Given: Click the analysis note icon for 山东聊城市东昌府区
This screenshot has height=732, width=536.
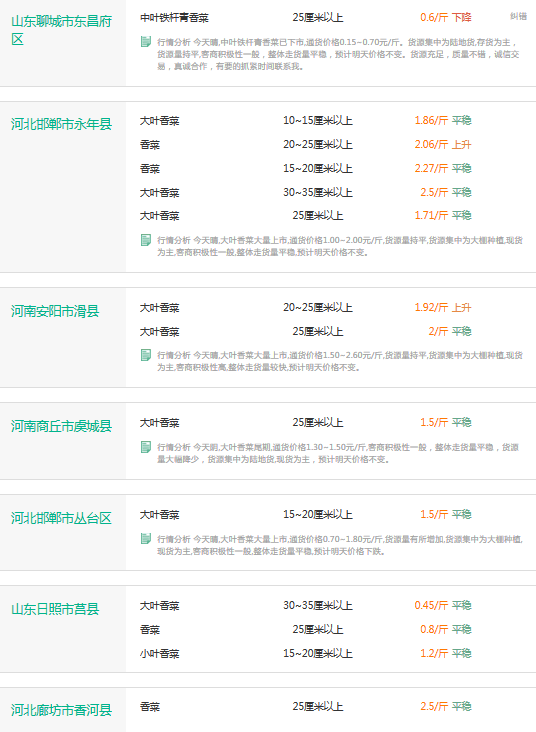Looking at the screenshot, I should 146,42.
